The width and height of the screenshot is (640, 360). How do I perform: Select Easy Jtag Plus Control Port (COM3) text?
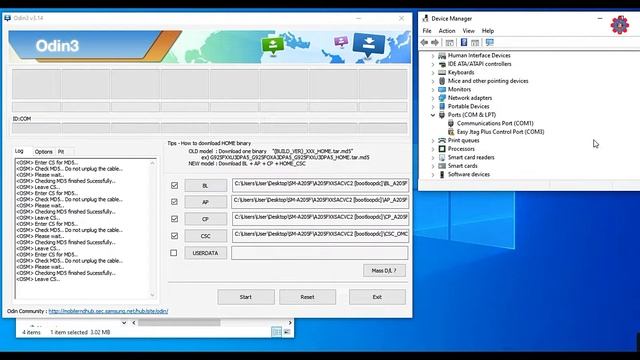500,132
